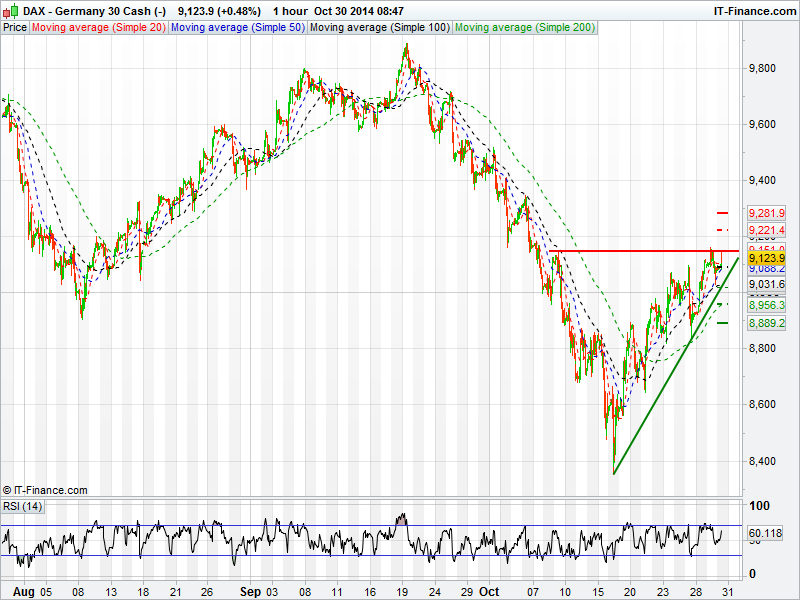800x600 pixels.
Task: Click the Oct month label on time axis
Action: point(489,592)
